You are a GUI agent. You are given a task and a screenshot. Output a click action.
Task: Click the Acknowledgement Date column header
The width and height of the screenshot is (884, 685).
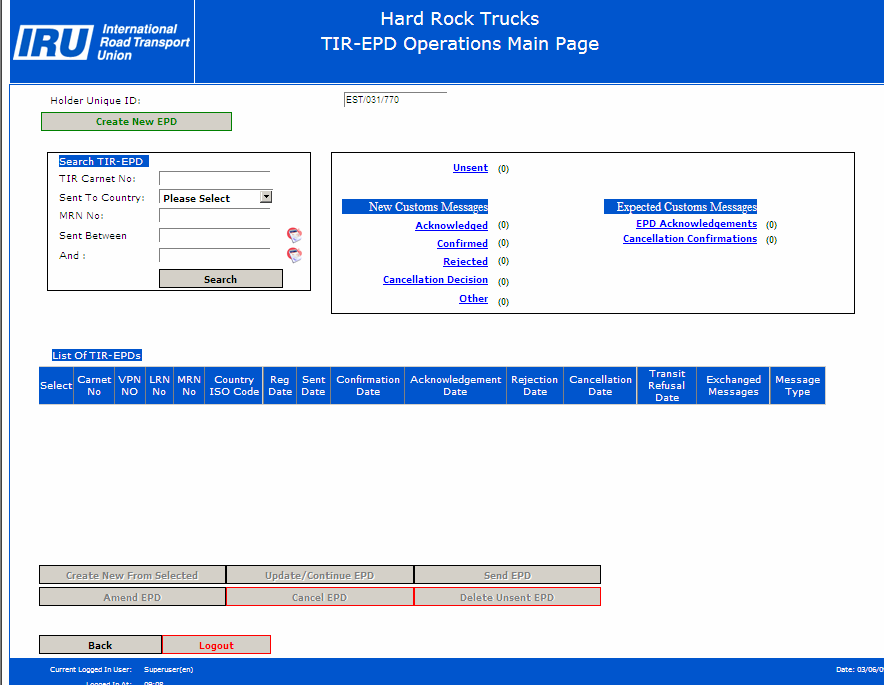point(456,386)
